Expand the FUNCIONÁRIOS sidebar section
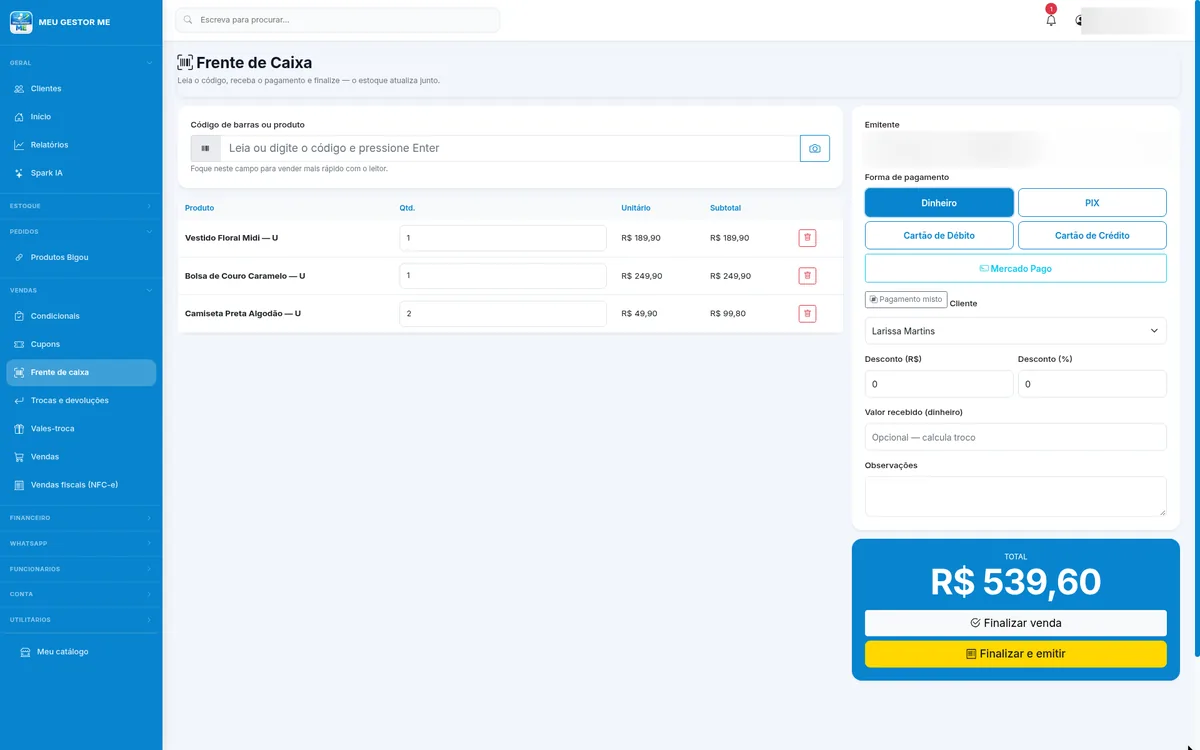The height and width of the screenshot is (750, 1200). (81, 569)
